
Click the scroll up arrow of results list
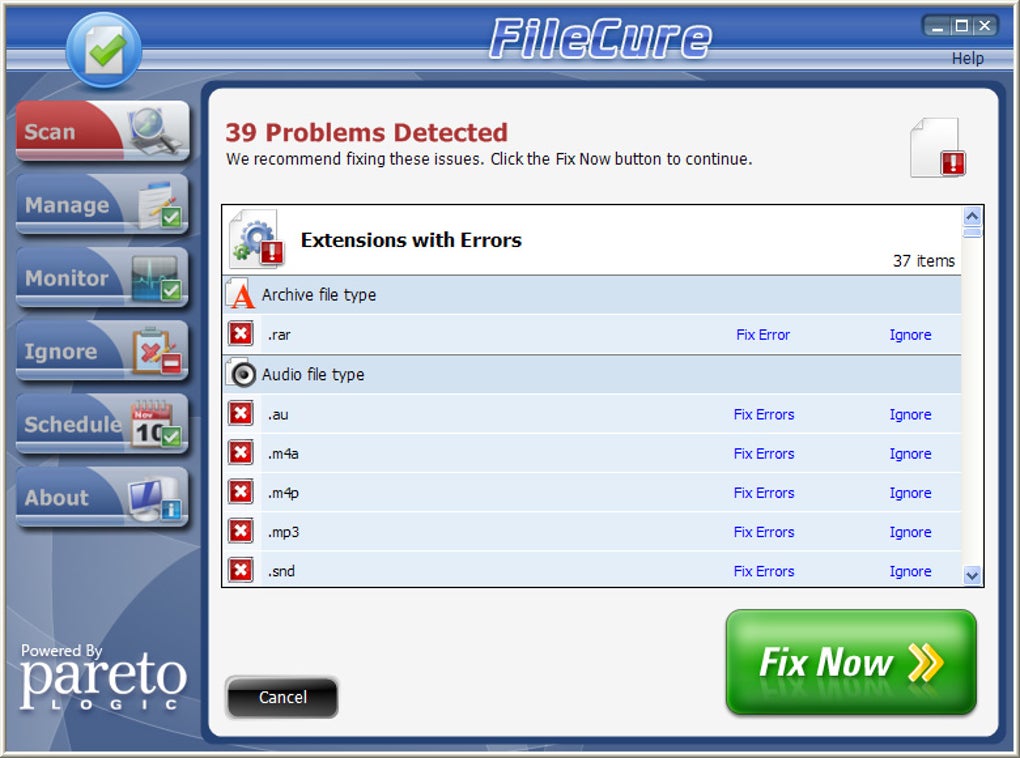[972, 215]
